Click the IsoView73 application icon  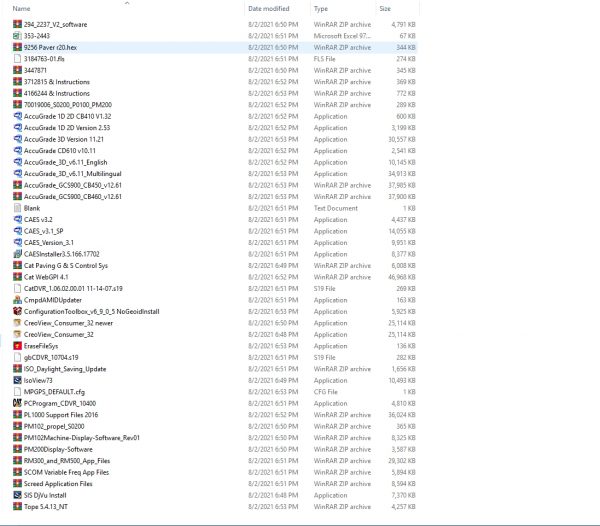[17, 380]
